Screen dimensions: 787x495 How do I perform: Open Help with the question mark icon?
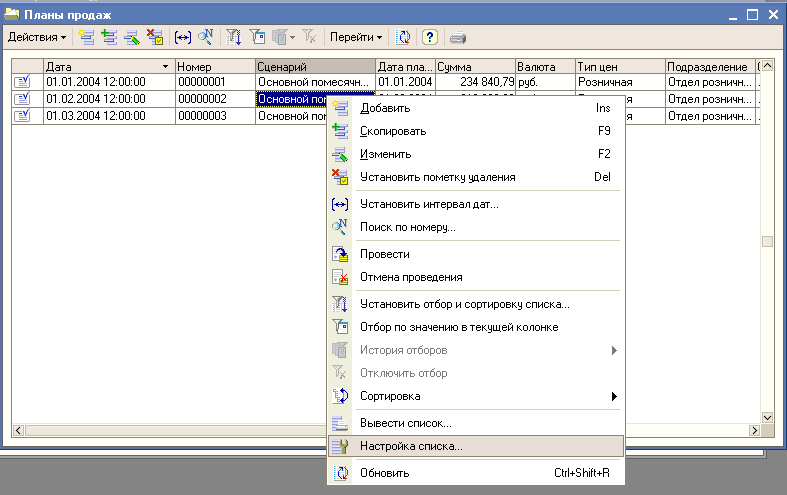tap(429, 37)
